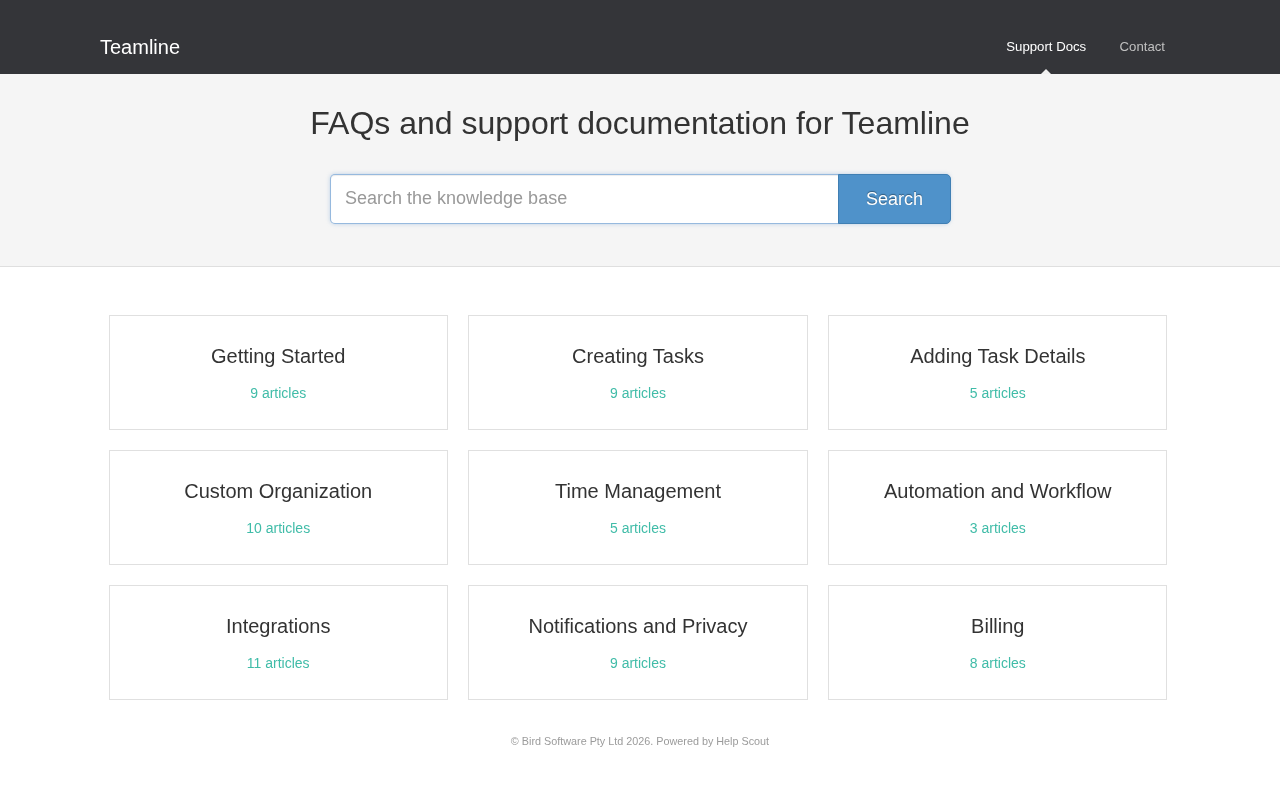
Task: Open the Getting Started category
Action: coord(278,373)
